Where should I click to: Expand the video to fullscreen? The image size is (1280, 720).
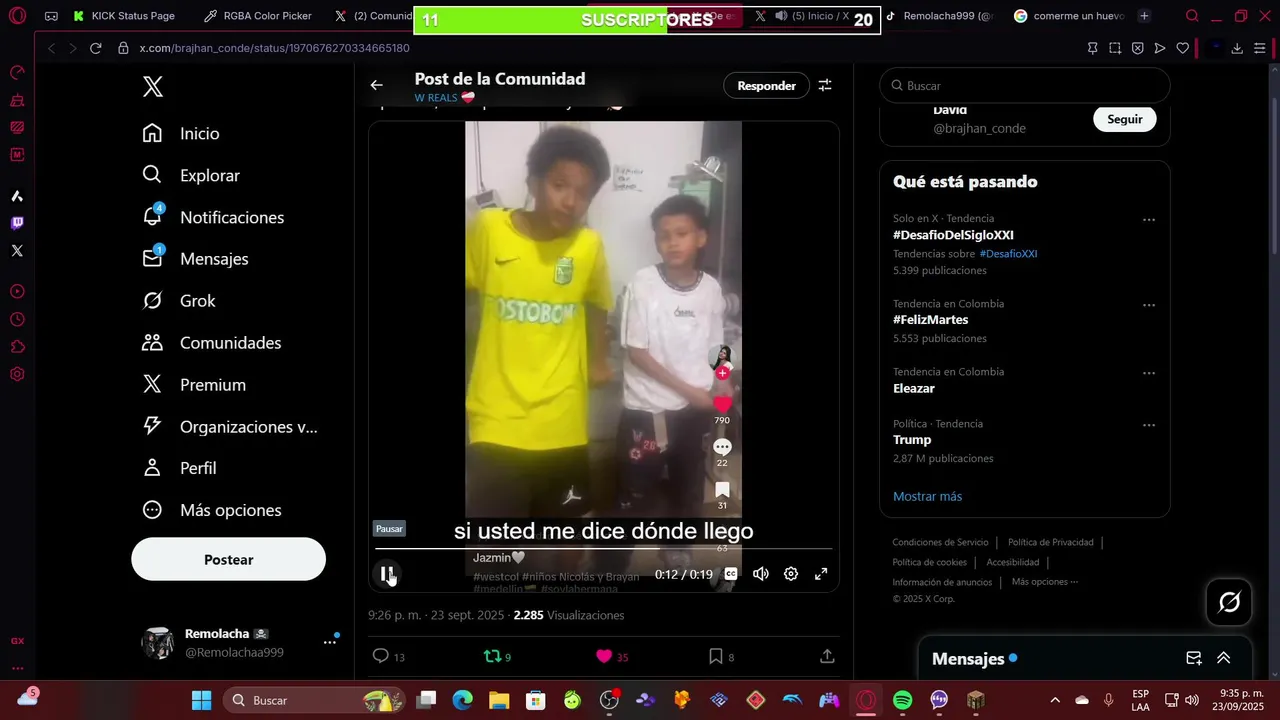pos(821,574)
